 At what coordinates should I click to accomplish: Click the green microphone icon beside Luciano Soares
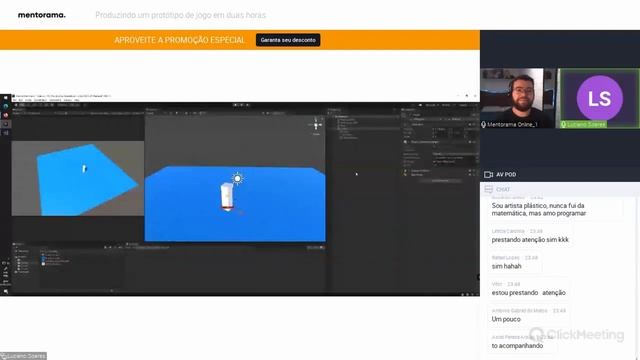(x=563, y=124)
